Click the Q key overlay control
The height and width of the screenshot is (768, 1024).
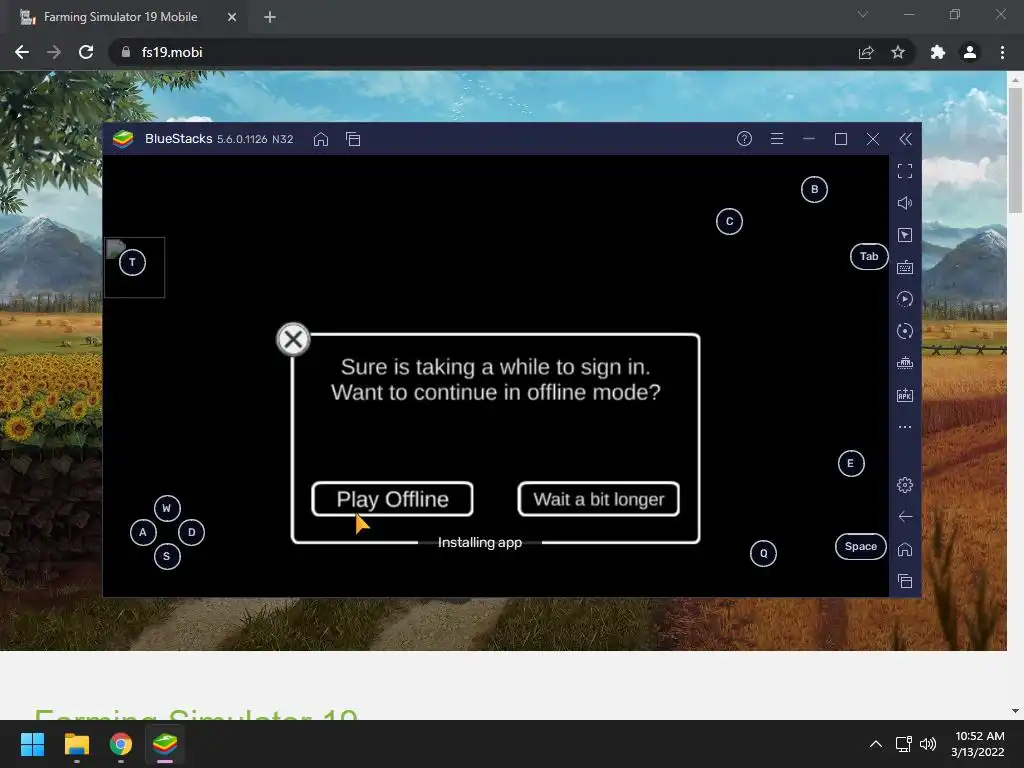(763, 554)
